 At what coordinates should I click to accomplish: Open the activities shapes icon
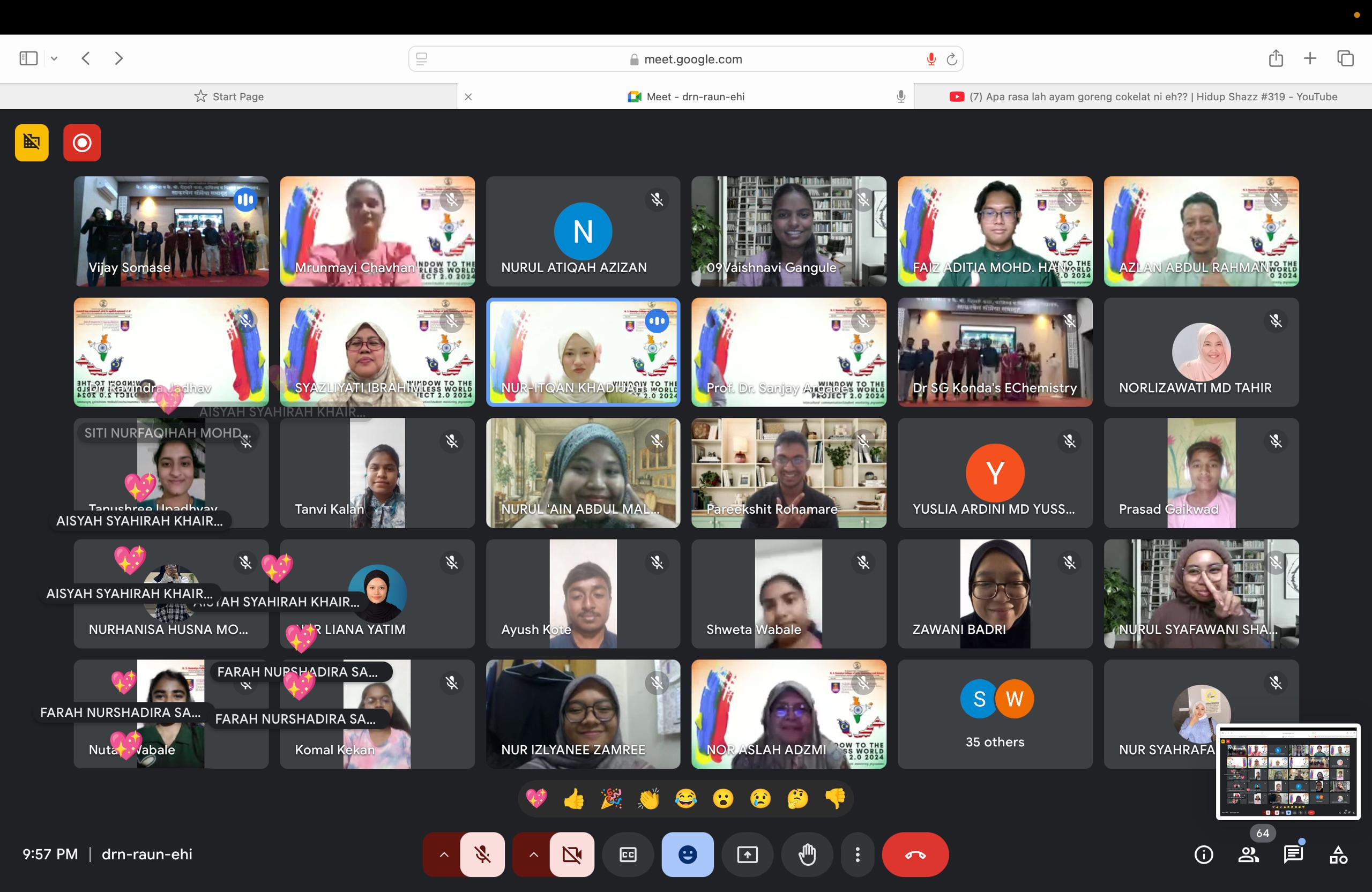click(x=1338, y=854)
